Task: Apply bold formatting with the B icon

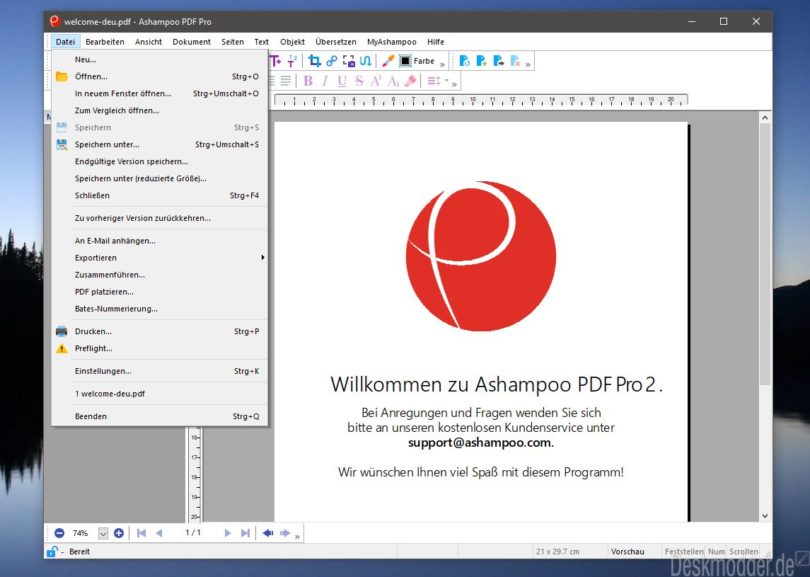Action: 307,81
